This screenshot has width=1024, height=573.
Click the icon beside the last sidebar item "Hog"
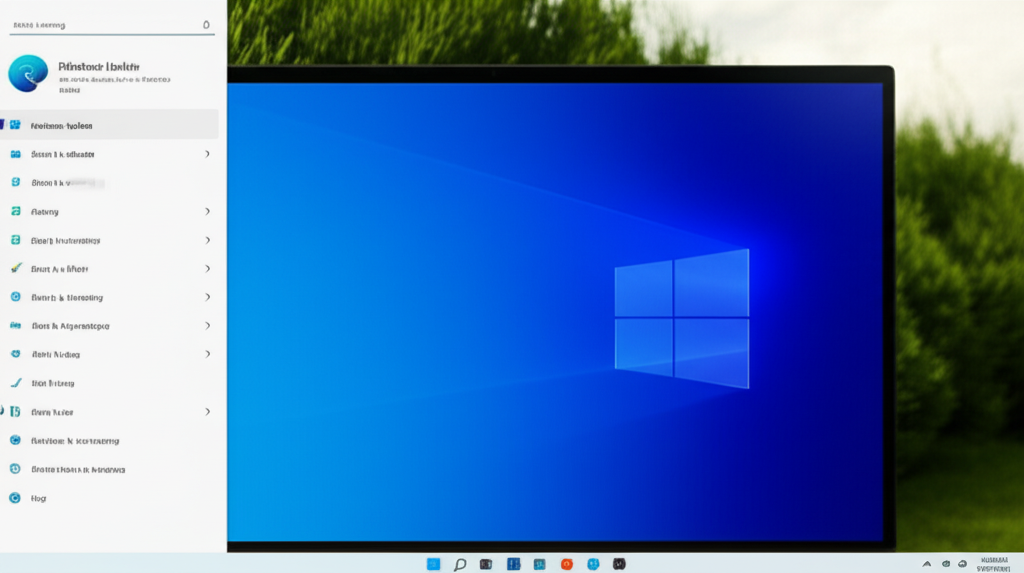click(15, 497)
